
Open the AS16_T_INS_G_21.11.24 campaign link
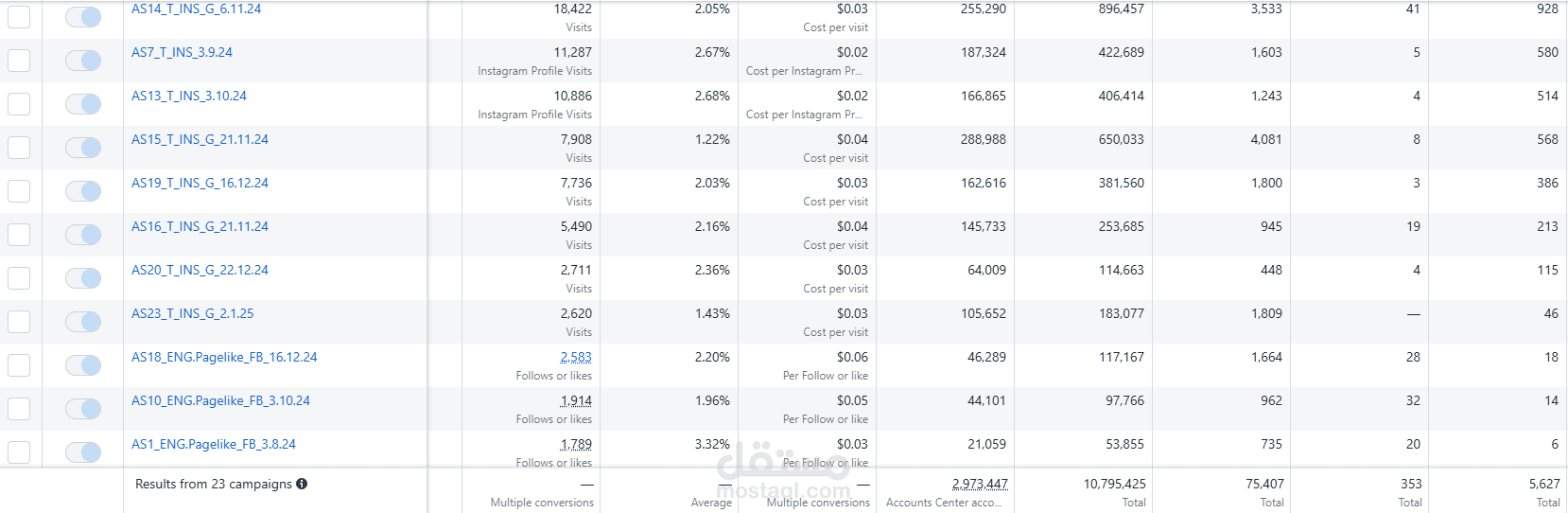[x=200, y=226]
